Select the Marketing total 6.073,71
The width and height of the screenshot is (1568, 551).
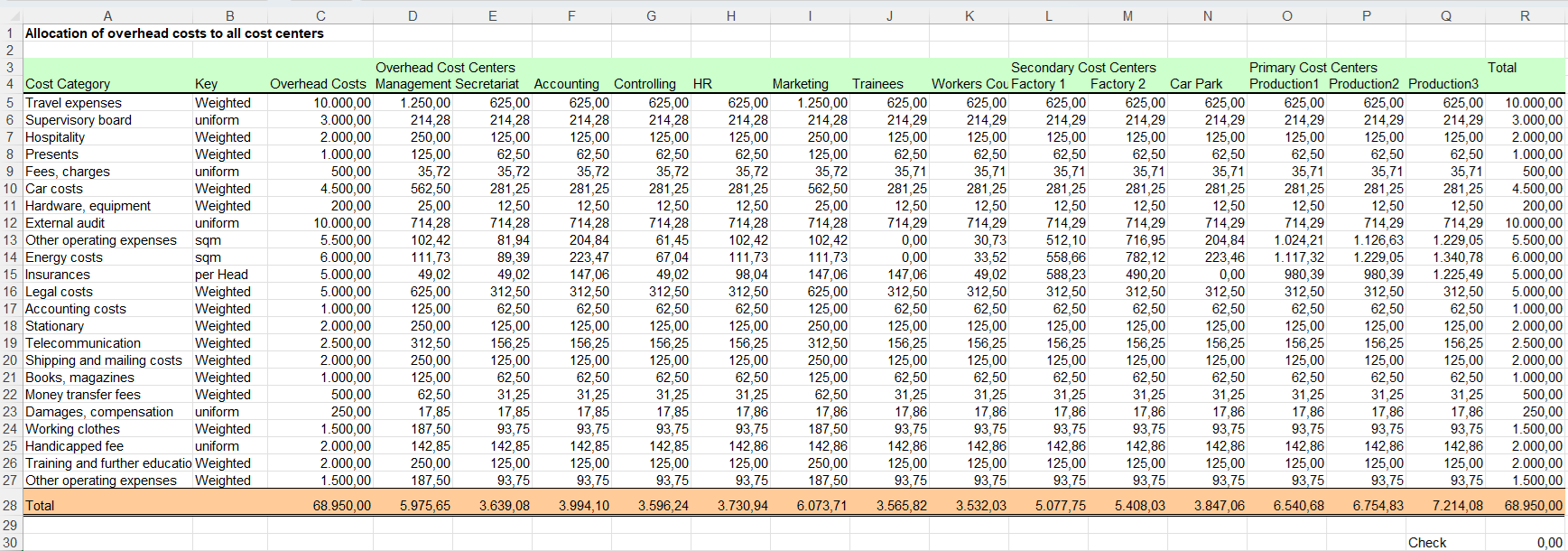click(821, 506)
